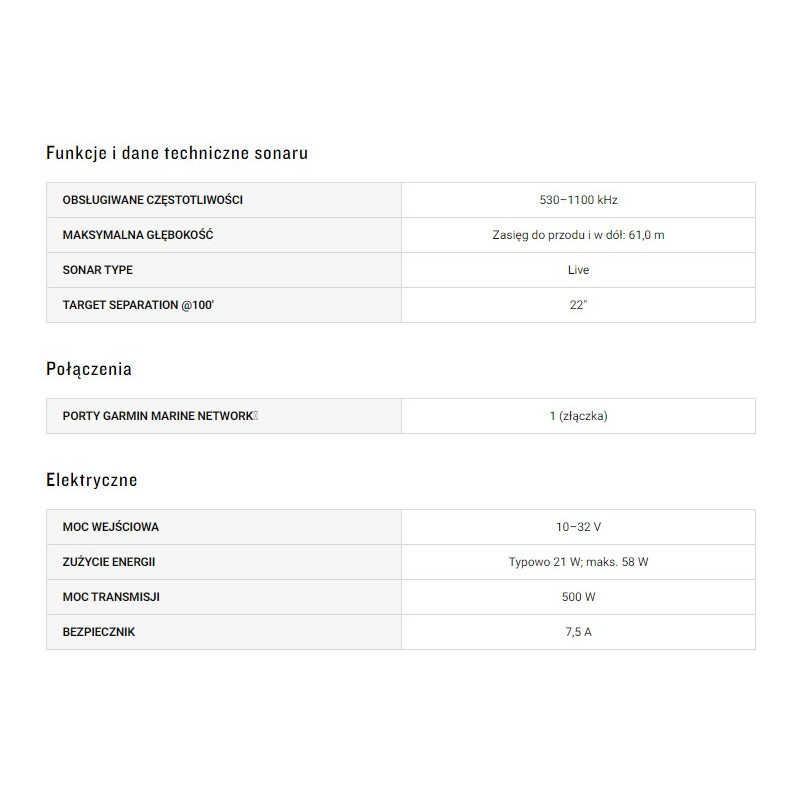Select the 'Obsługiwane częstotliwości' row label
This screenshot has height=800, width=800.
pos(152,200)
